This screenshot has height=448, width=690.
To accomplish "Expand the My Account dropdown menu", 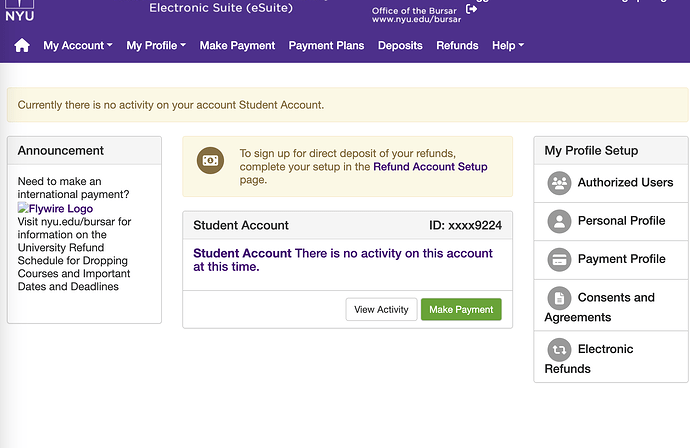I will [78, 46].
